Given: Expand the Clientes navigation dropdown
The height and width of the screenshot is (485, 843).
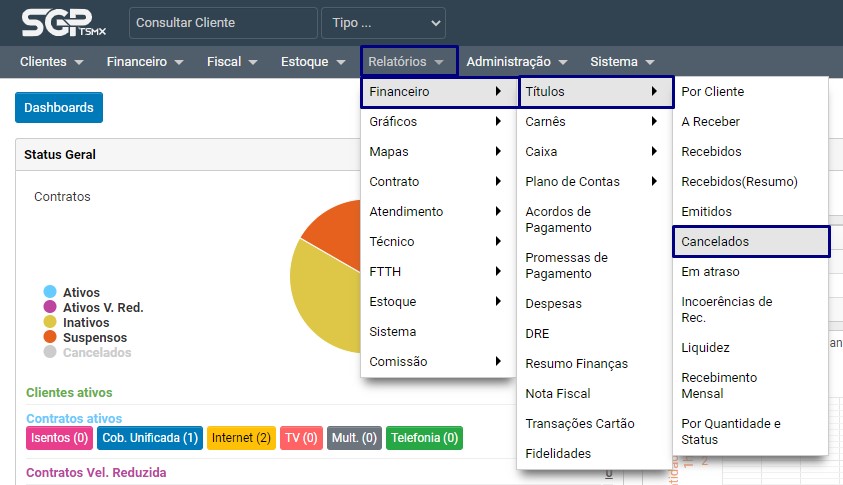Looking at the screenshot, I should (51, 61).
